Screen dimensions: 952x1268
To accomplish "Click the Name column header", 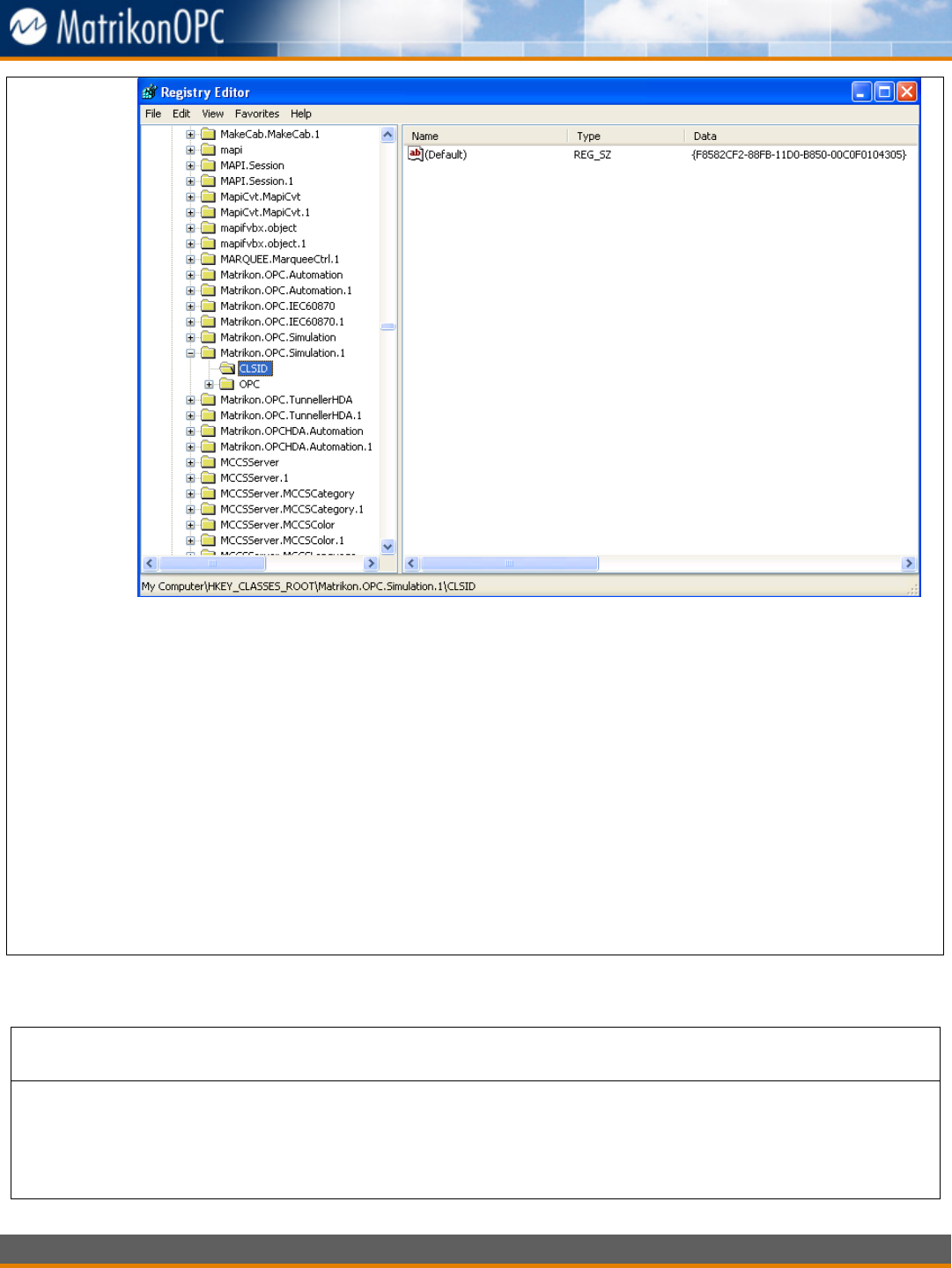I will pyautogui.click(x=485, y=136).
